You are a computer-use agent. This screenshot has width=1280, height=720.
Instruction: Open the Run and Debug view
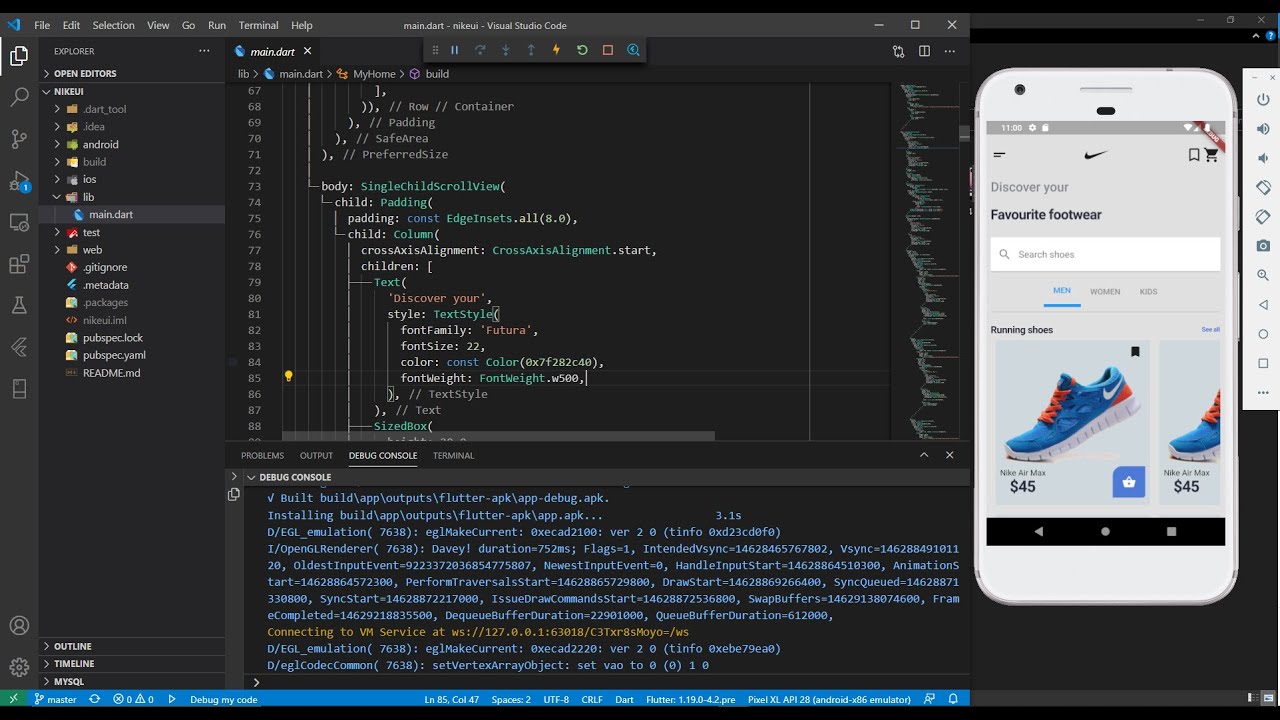click(x=19, y=181)
